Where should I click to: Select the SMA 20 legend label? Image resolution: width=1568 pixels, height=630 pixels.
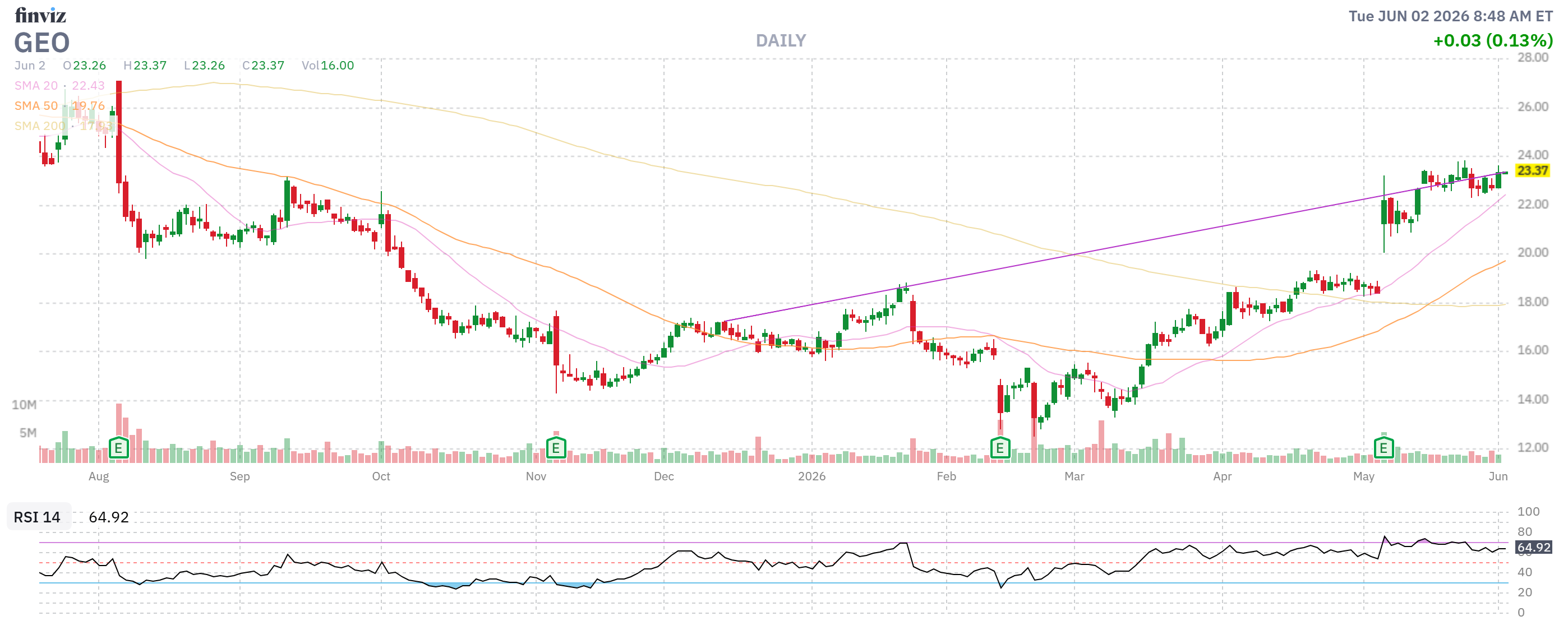pos(36,86)
